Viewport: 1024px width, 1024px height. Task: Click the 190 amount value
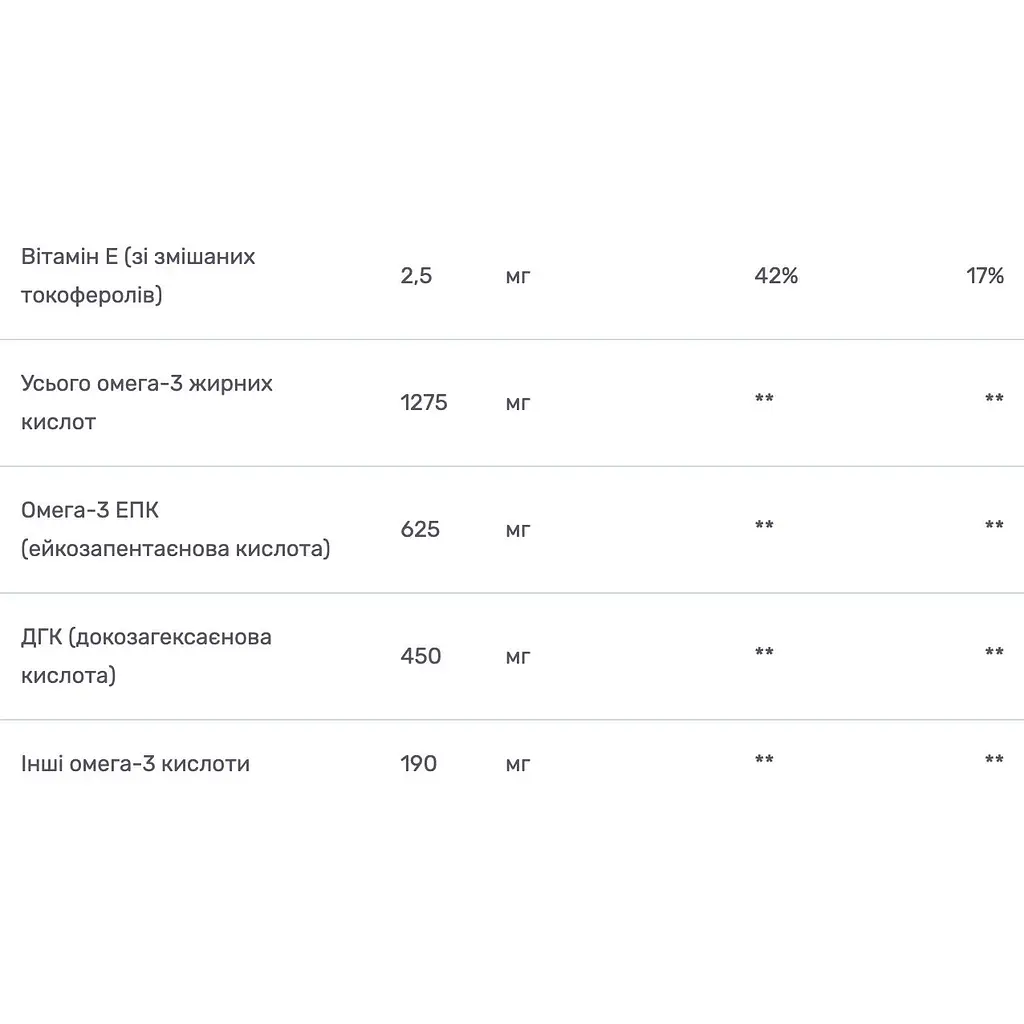tap(419, 763)
